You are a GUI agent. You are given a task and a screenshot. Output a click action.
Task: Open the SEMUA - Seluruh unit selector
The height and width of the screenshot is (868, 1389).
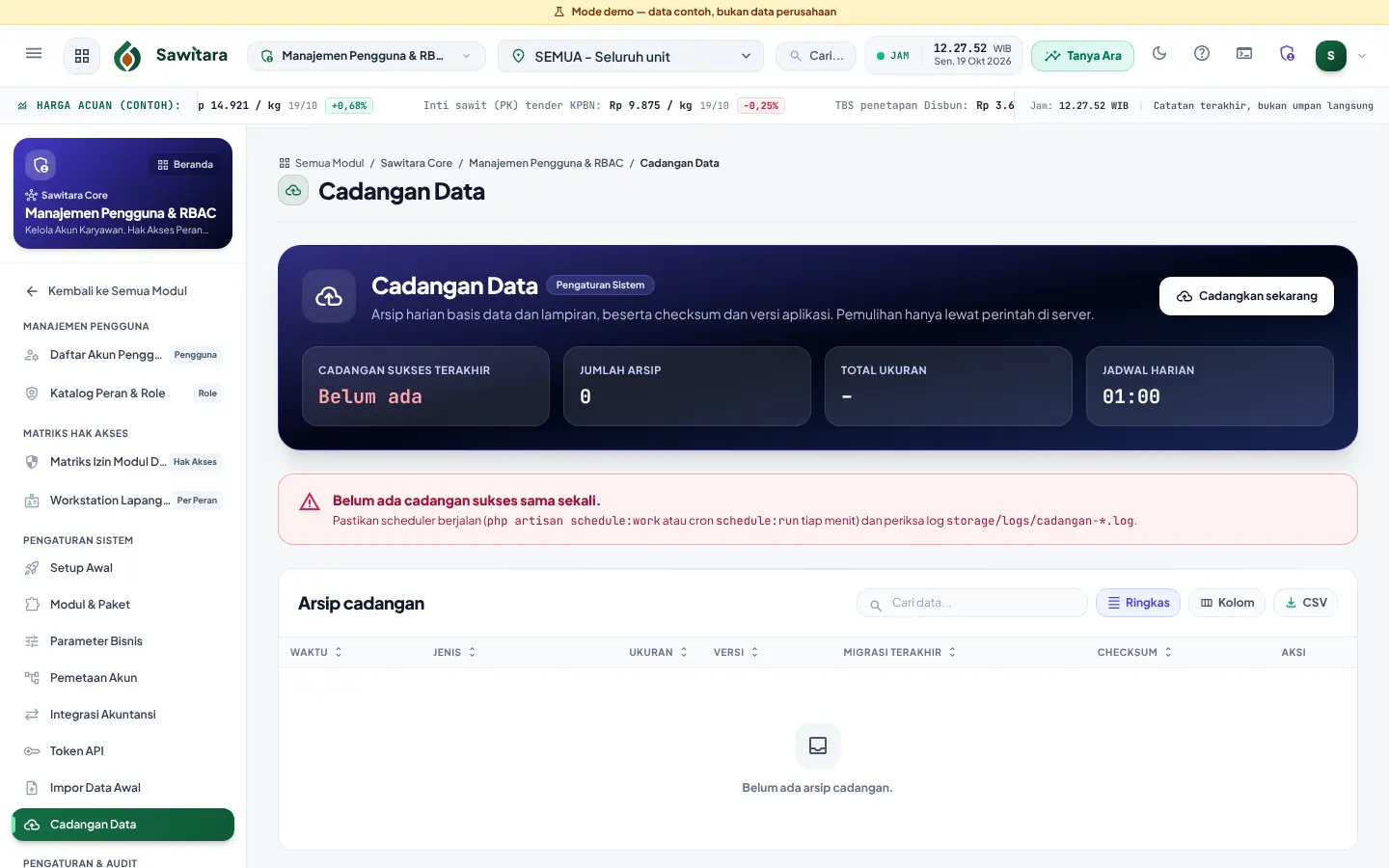tap(631, 56)
